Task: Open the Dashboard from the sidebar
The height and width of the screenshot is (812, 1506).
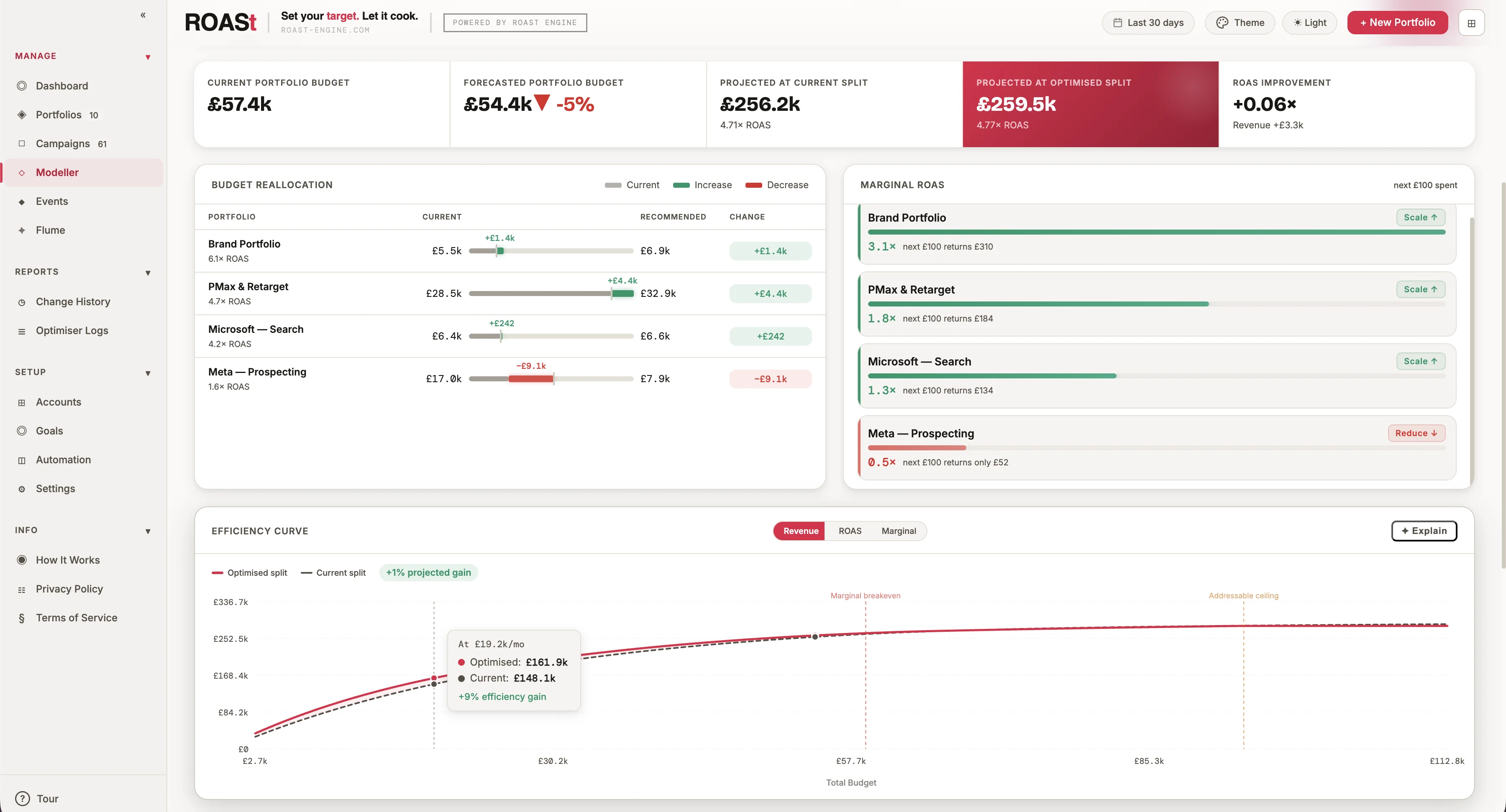Action: point(61,85)
